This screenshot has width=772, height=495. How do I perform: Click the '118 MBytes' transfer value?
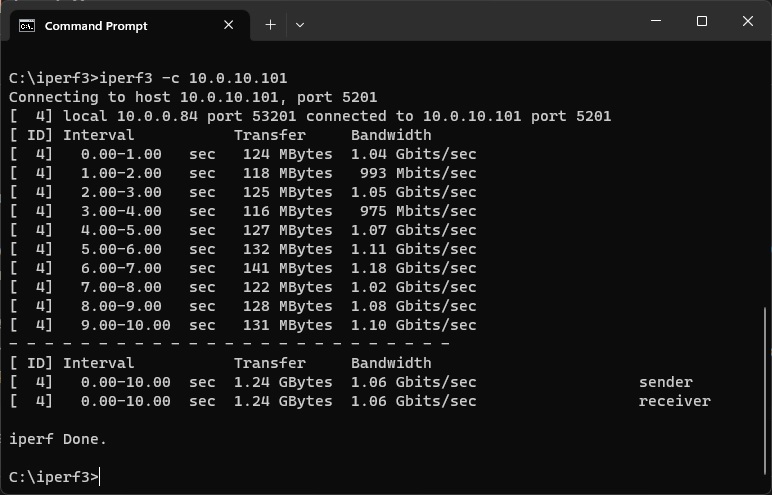click(x=288, y=173)
